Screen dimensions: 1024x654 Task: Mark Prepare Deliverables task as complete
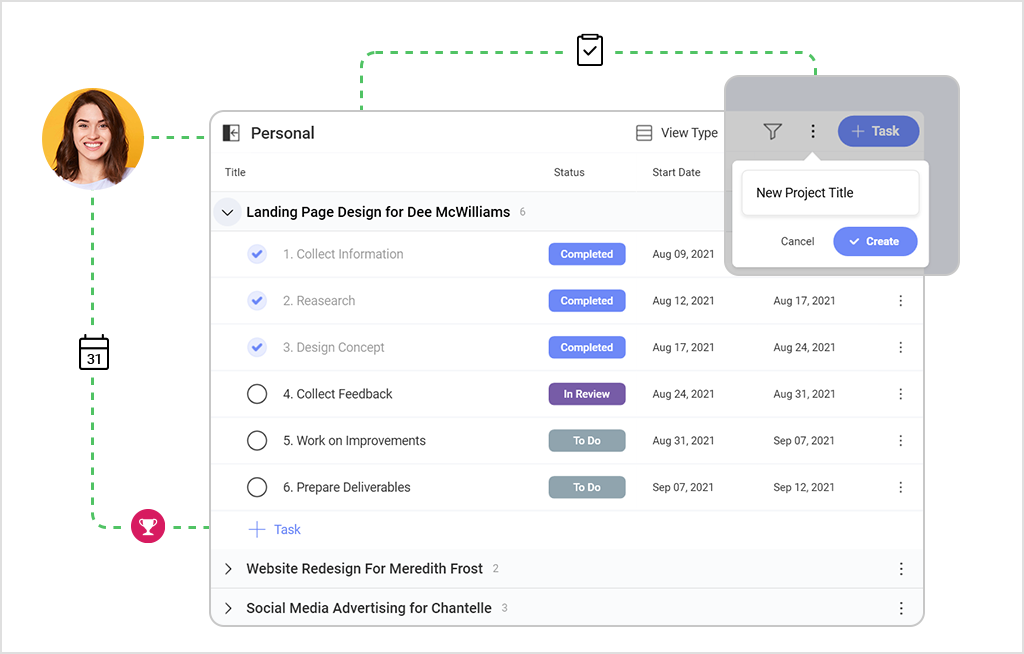pyautogui.click(x=257, y=487)
